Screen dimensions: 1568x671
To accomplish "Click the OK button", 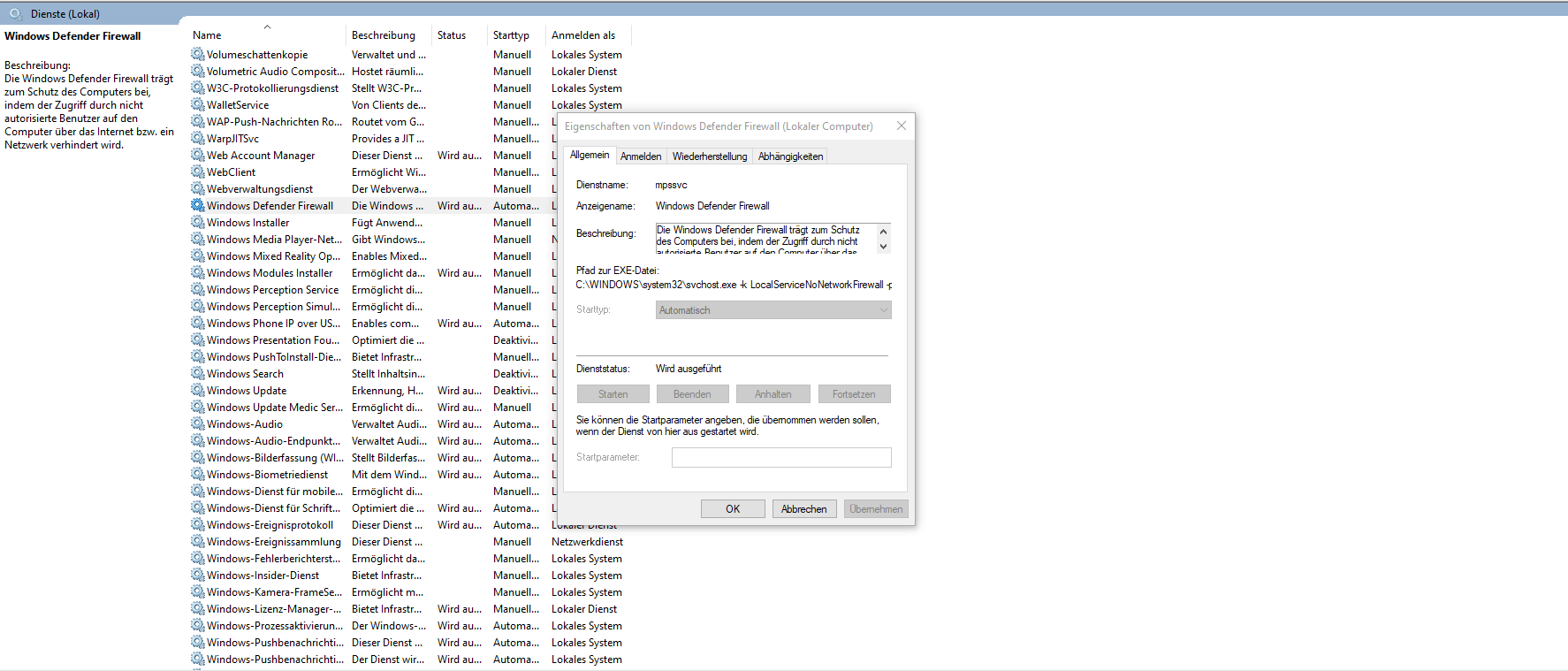I will (733, 509).
